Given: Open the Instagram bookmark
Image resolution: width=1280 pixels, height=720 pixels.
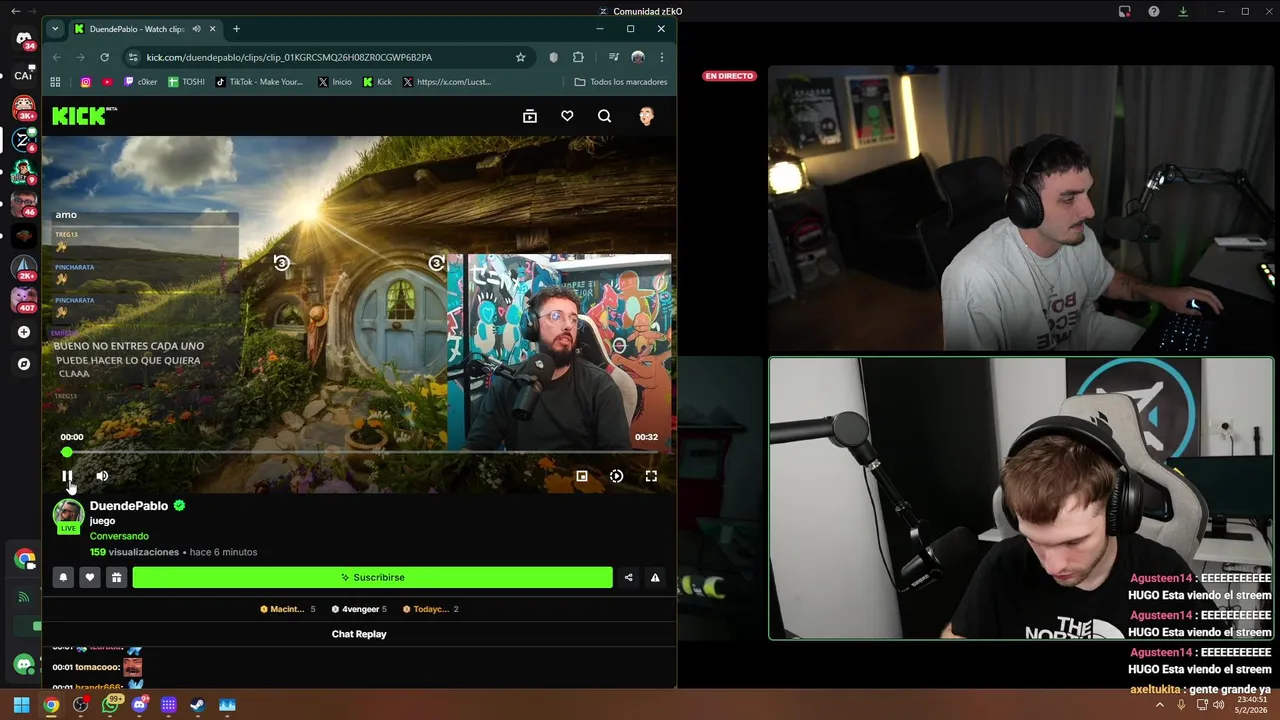Looking at the screenshot, I should coord(86,82).
